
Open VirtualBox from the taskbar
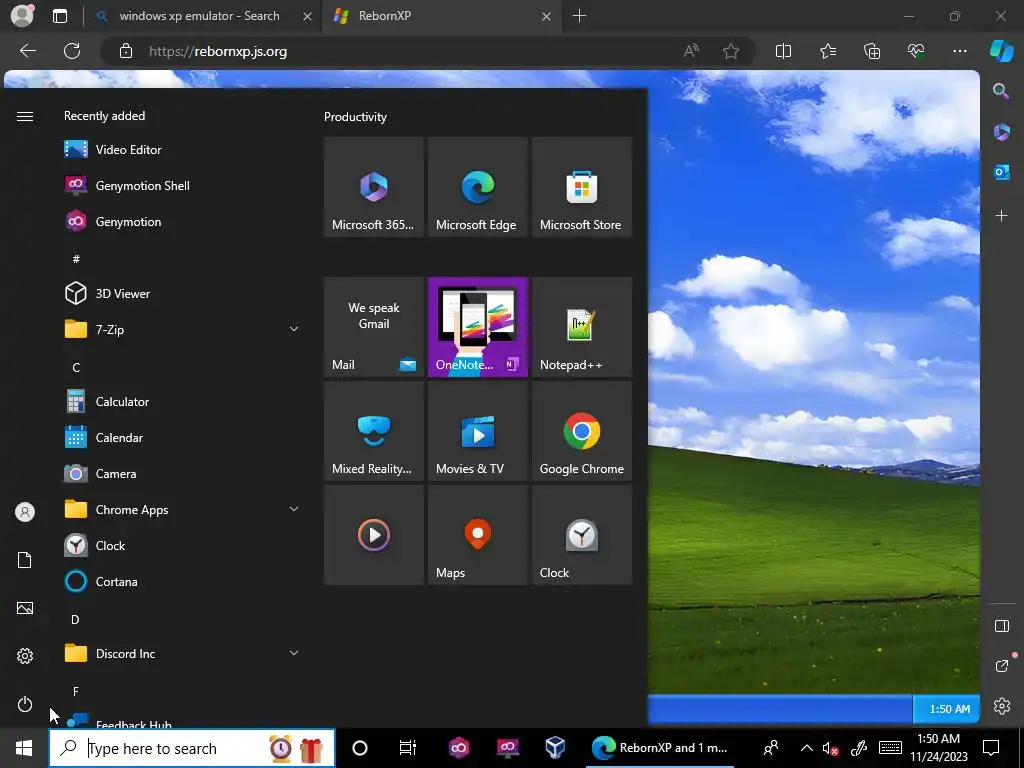point(555,748)
